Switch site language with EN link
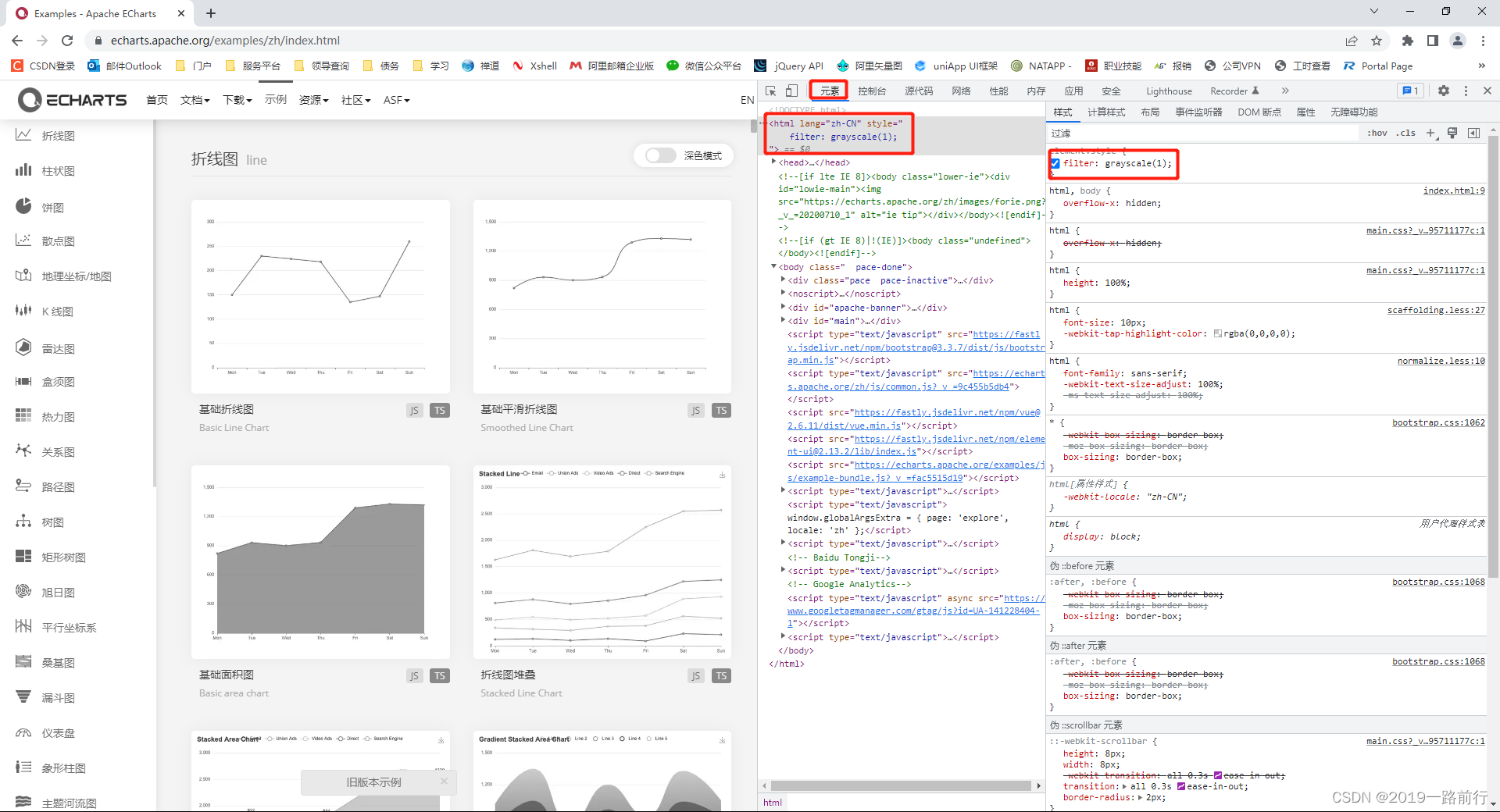Image resolution: width=1500 pixels, height=812 pixels. click(747, 100)
